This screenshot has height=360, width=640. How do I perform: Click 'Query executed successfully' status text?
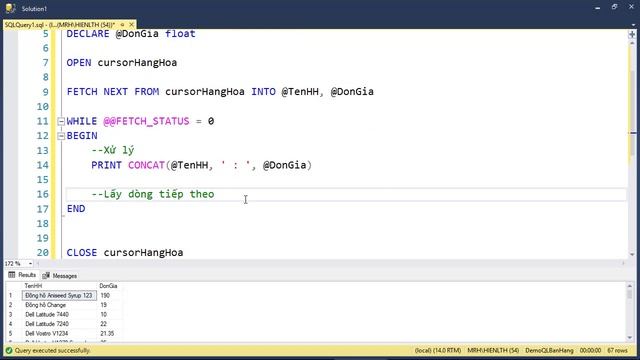[x=53, y=350]
